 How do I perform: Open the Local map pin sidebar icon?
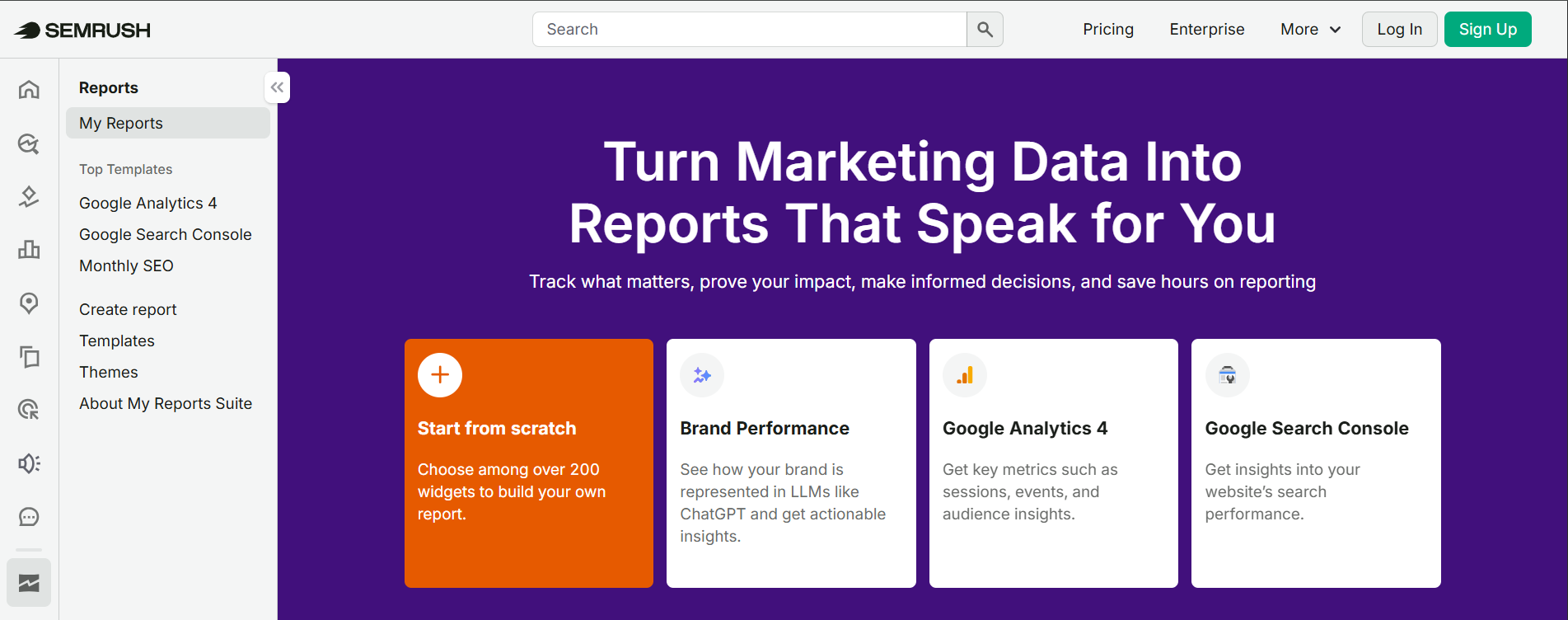(x=29, y=303)
